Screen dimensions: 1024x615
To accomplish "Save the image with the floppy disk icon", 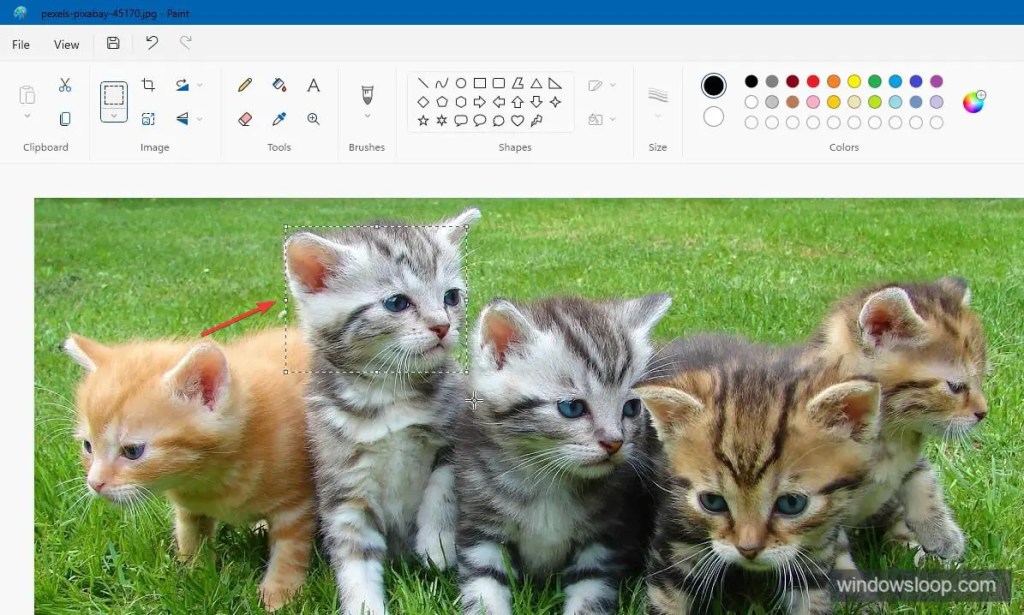I will 113,43.
